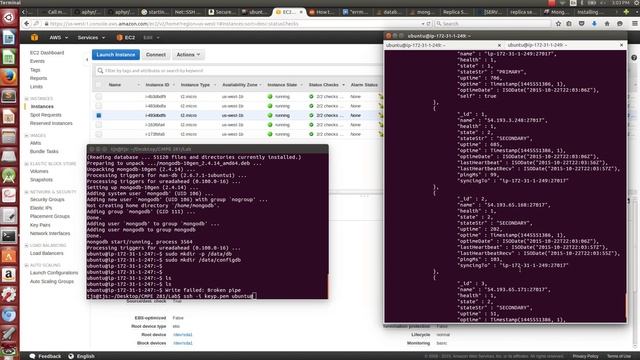Select checkbox for second instance row

coord(98,106)
